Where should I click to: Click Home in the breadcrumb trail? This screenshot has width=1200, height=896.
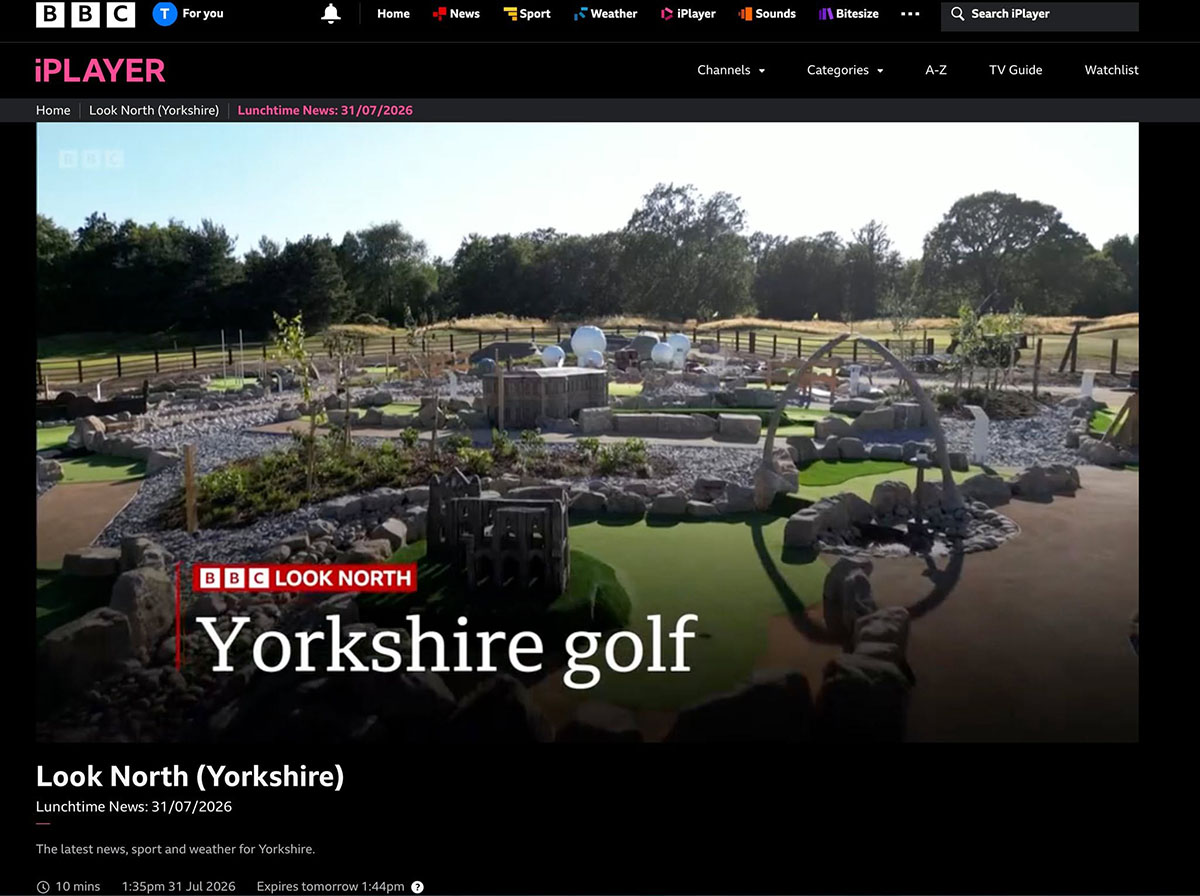pyautogui.click(x=53, y=110)
